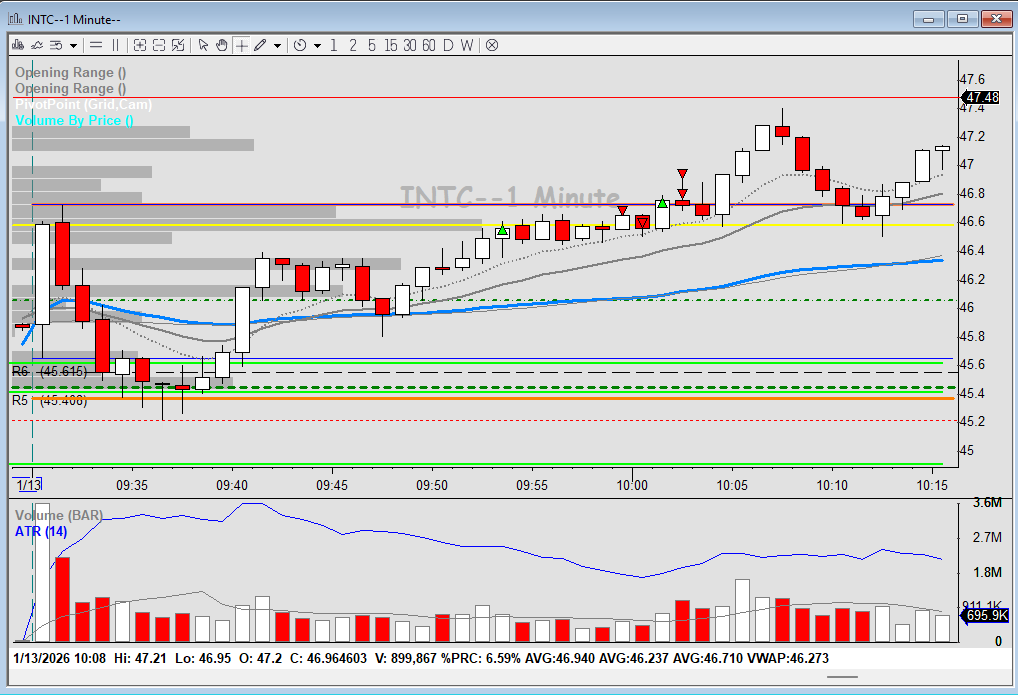Image resolution: width=1018 pixels, height=695 pixels.
Task: Click the circled X clear icon
Action: 492,45
